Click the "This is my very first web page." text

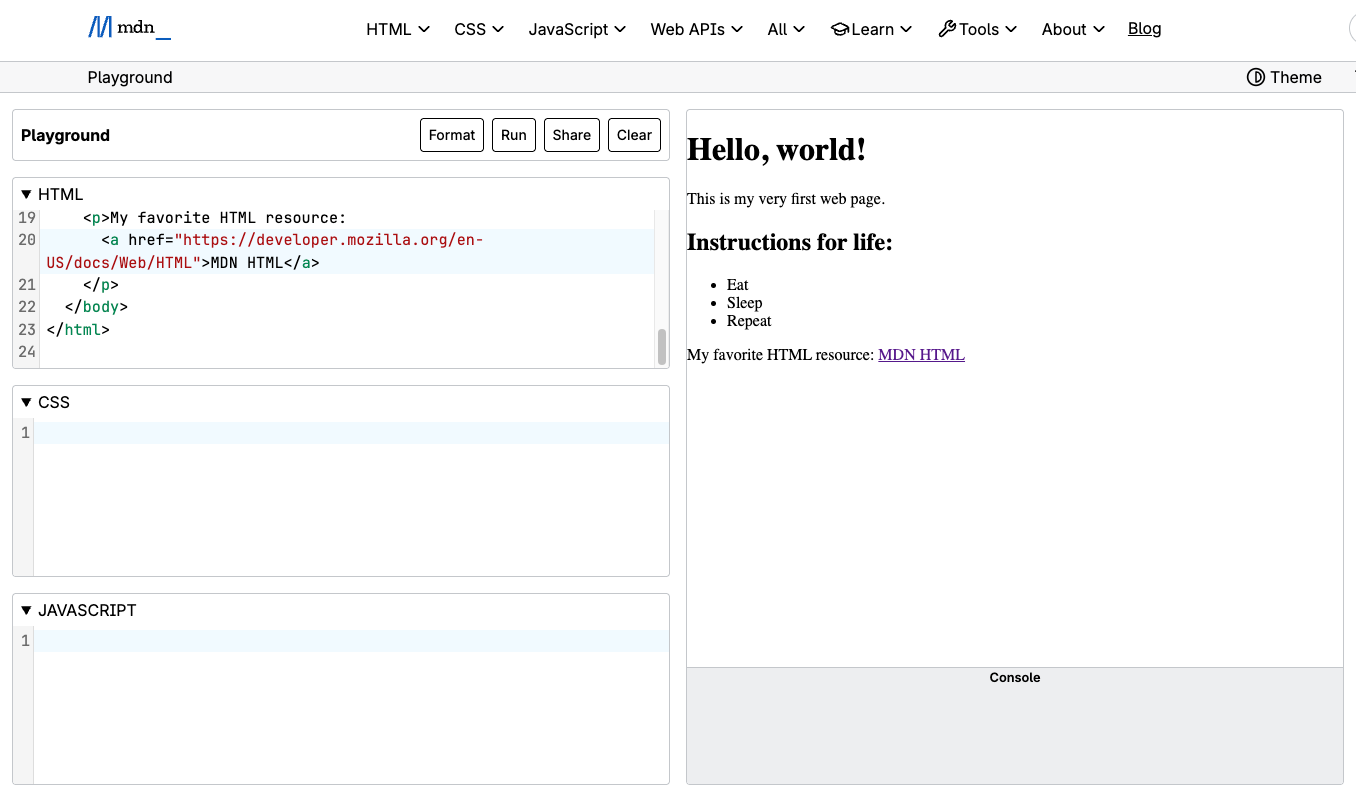[786, 199]
